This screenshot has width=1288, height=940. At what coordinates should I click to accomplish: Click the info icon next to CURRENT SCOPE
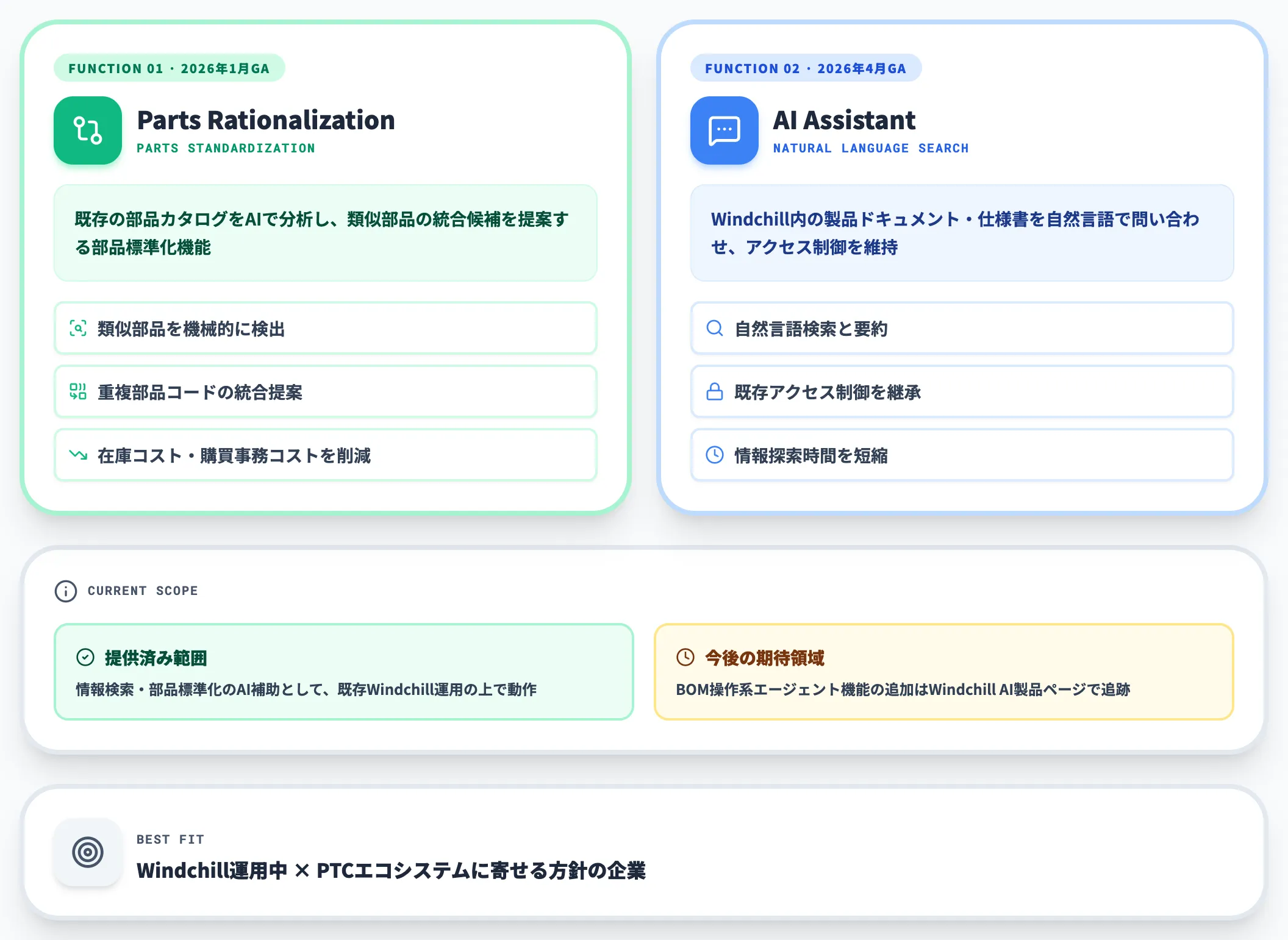coord(66,591)
